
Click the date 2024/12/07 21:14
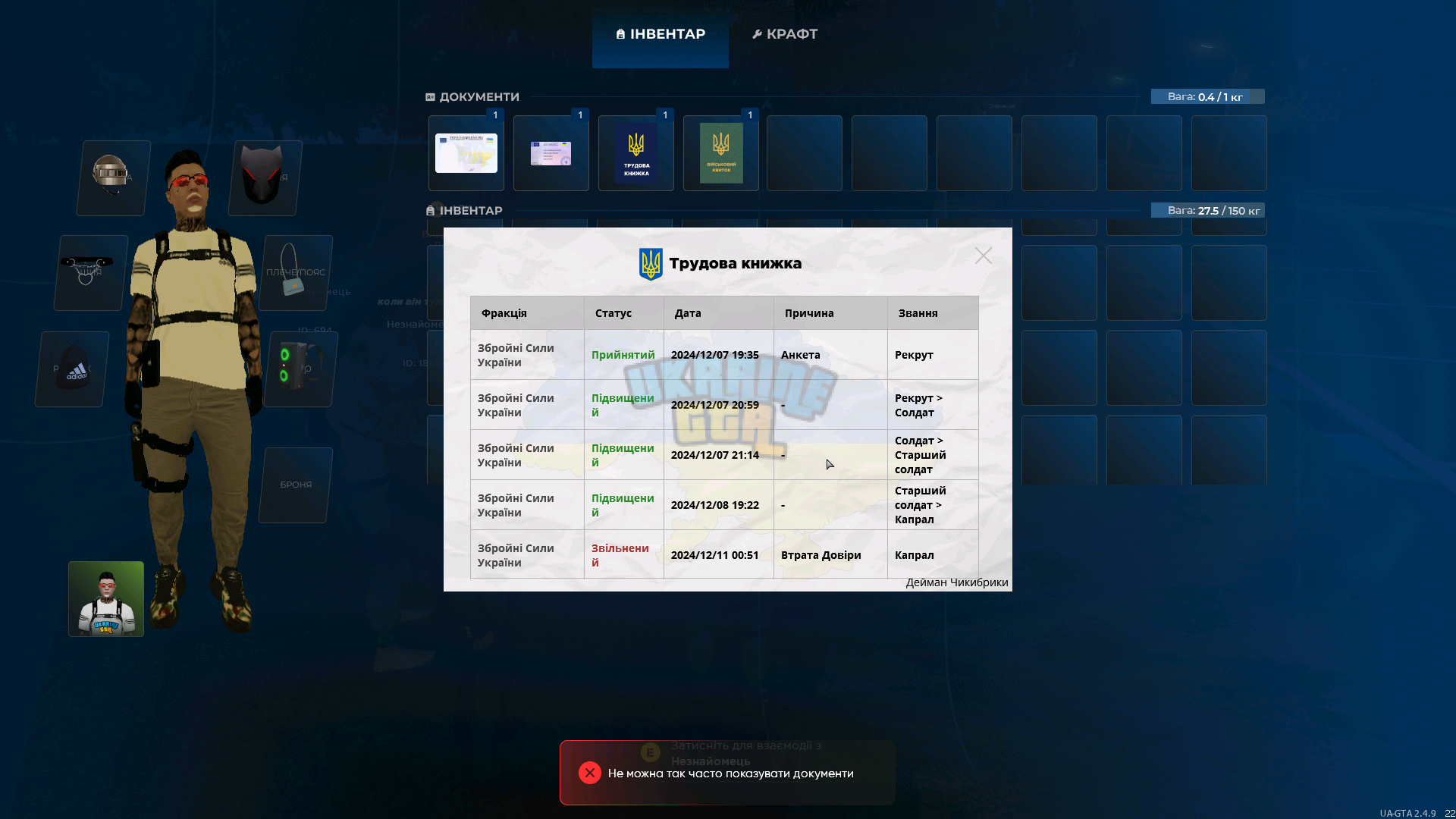click(715, 455)
